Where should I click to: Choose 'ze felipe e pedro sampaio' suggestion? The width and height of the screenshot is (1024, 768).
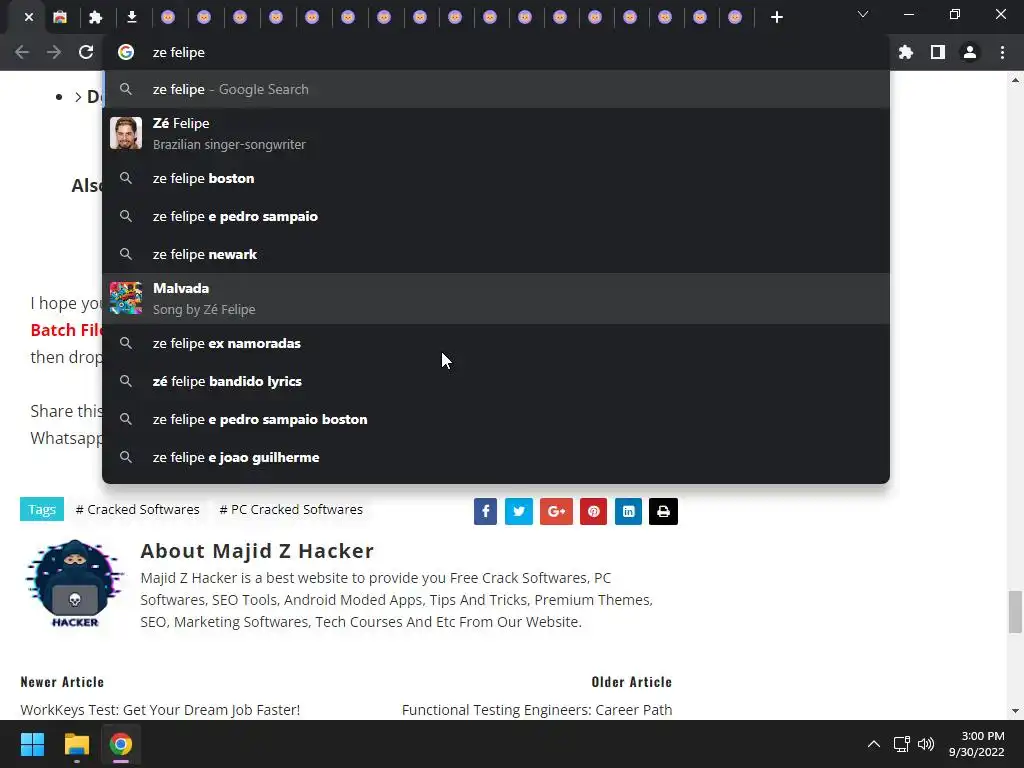(496, 216)
